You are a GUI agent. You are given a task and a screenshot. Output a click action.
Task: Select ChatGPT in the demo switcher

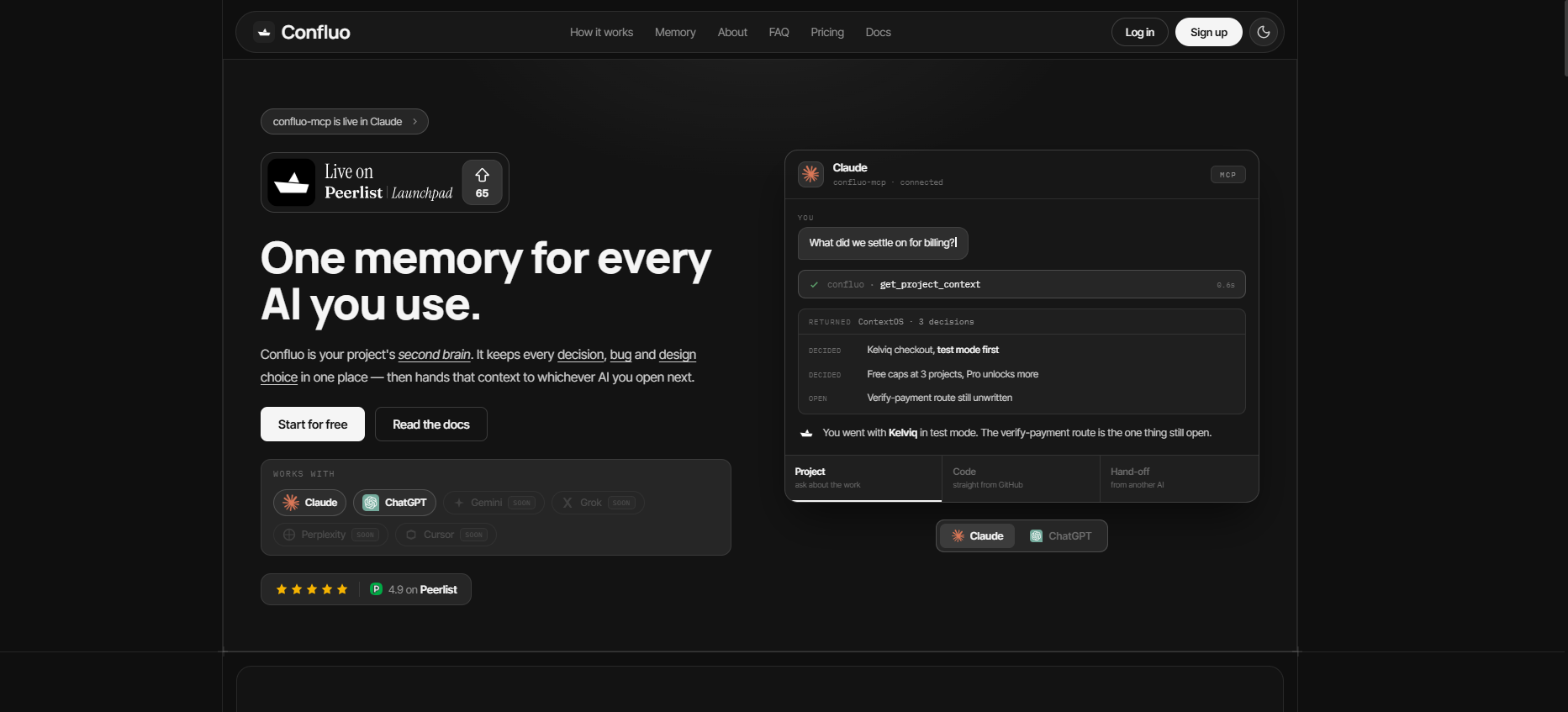tap(1061, 536)
